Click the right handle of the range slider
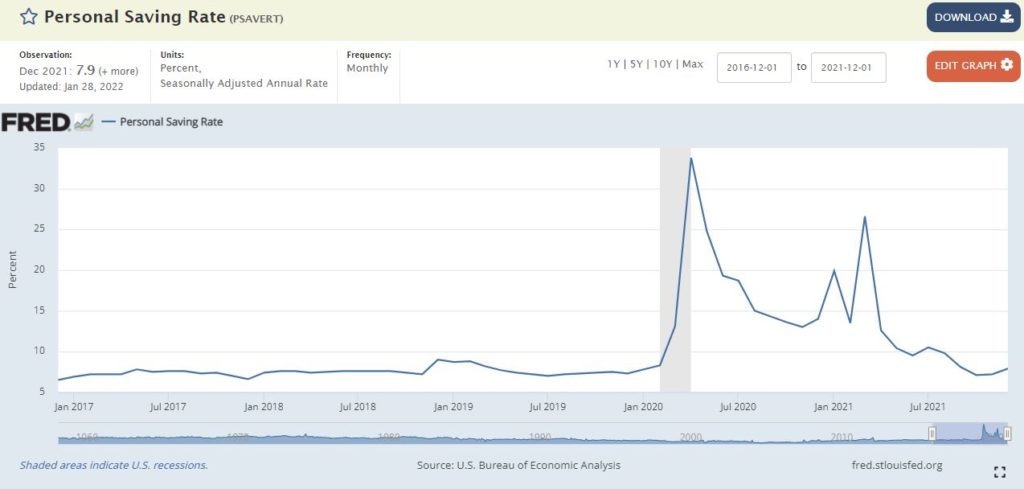The width and height of the screenshot is (1024, 489). coord(1008,433)
